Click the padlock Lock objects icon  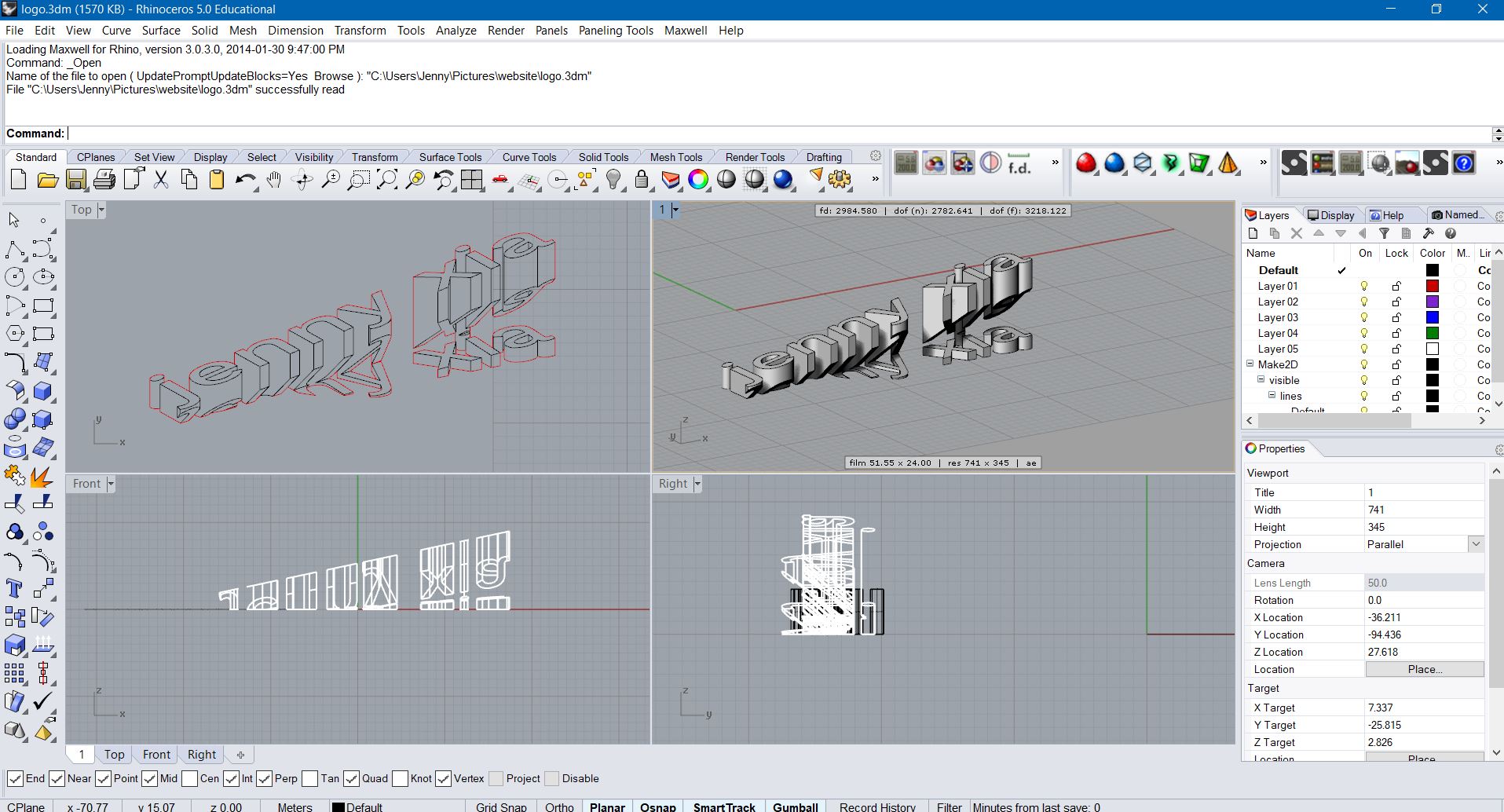642,180
